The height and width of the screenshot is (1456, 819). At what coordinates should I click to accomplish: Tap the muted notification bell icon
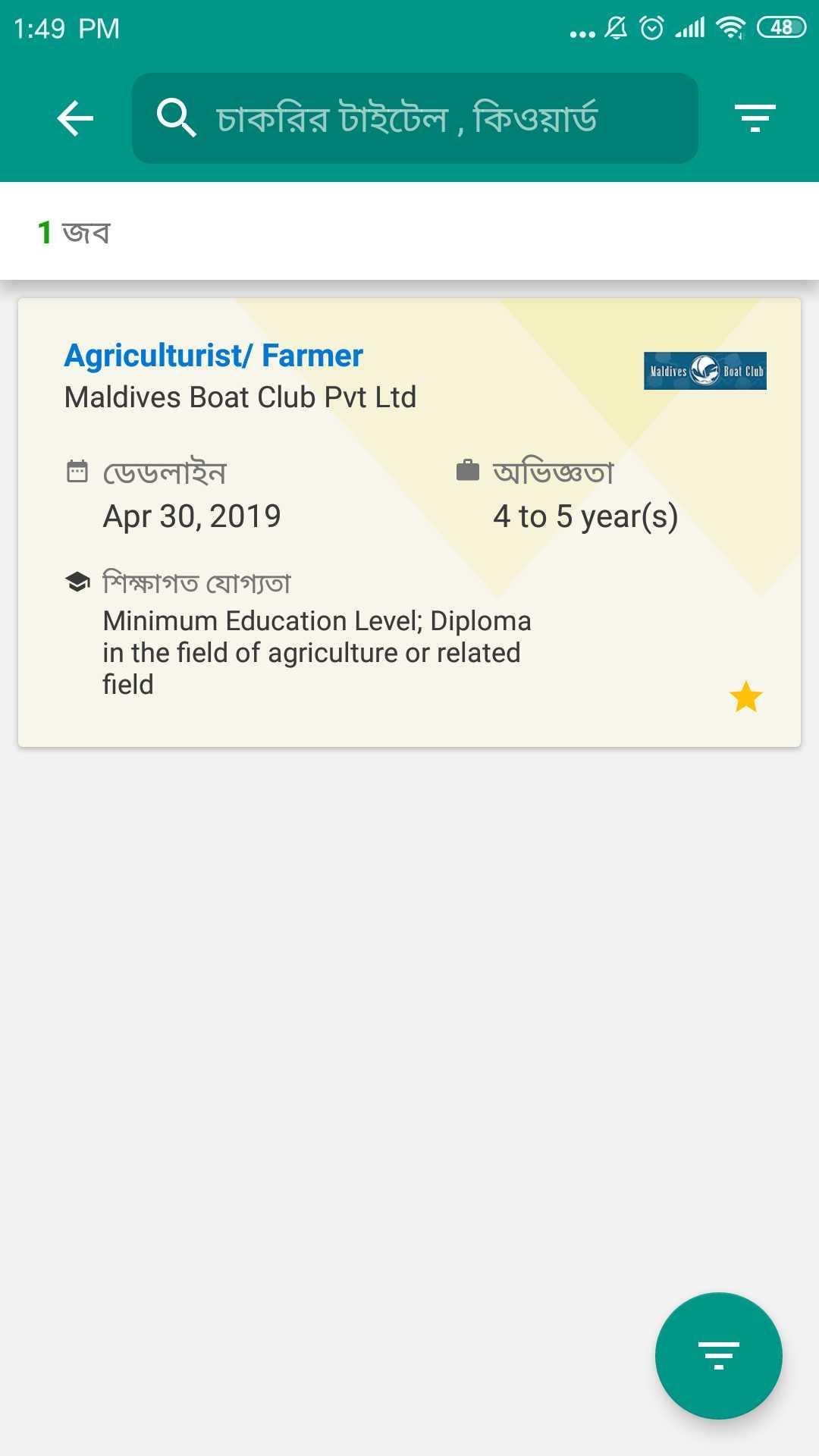tap(616, 28)
